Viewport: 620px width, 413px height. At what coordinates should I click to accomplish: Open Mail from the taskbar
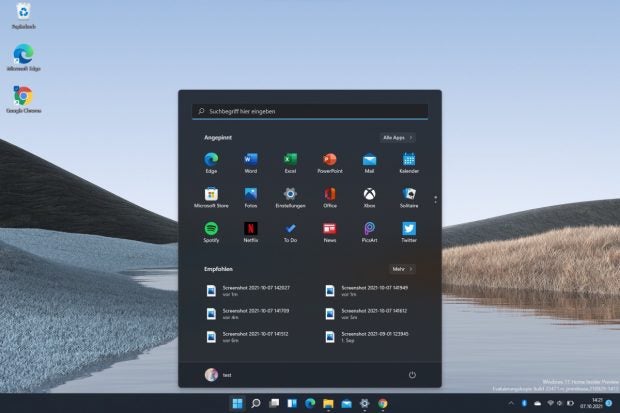pyautogui.click(x=346, y=403)
